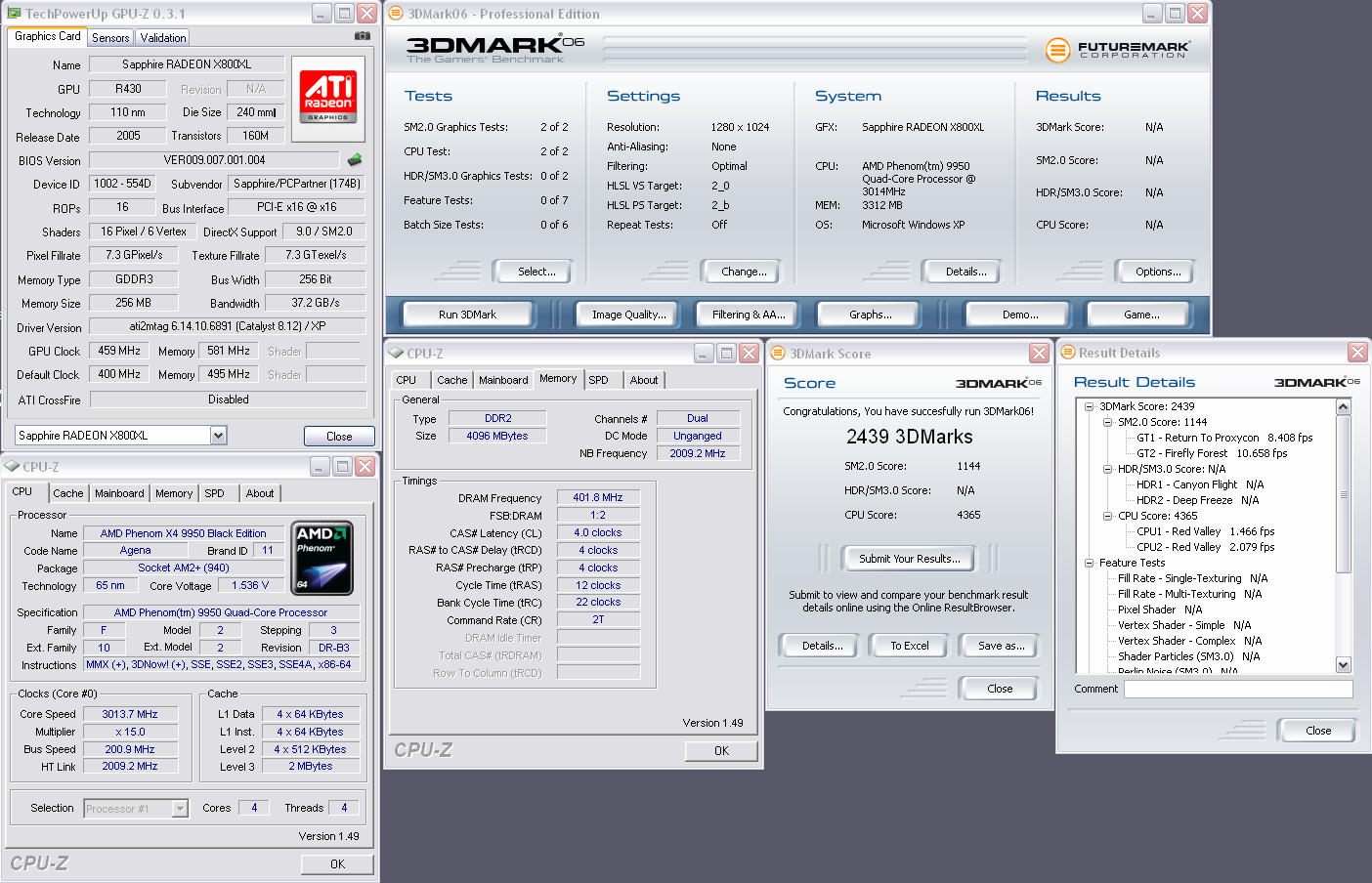Select the GT1 - Return To Proxycon row
The height and width of the screenshot is (883, 1372).
tap(1224, 438)
